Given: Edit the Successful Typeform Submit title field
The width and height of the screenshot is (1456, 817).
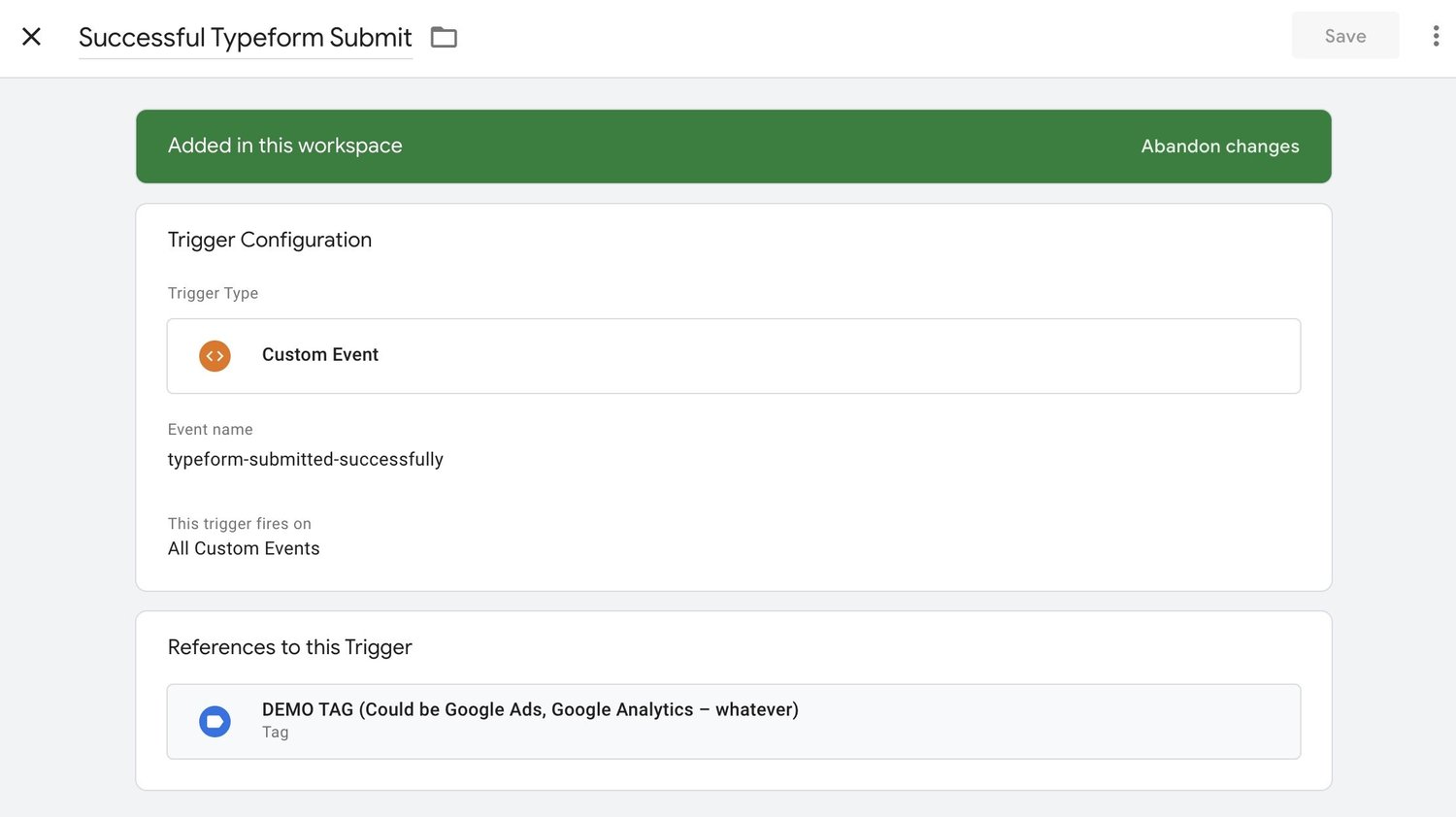Looking at the screenshot, I should tap(246, 37).
